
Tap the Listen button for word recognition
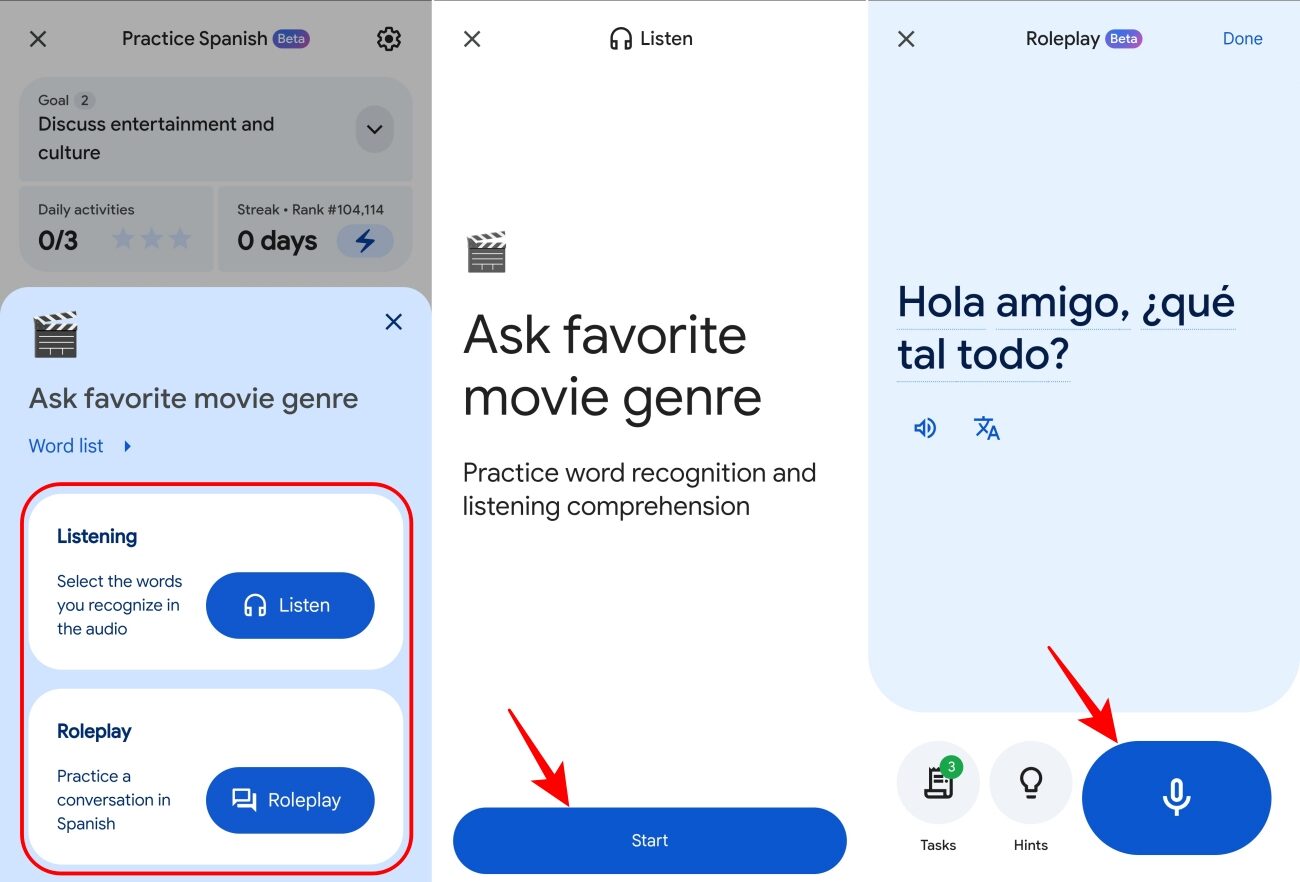290,605
